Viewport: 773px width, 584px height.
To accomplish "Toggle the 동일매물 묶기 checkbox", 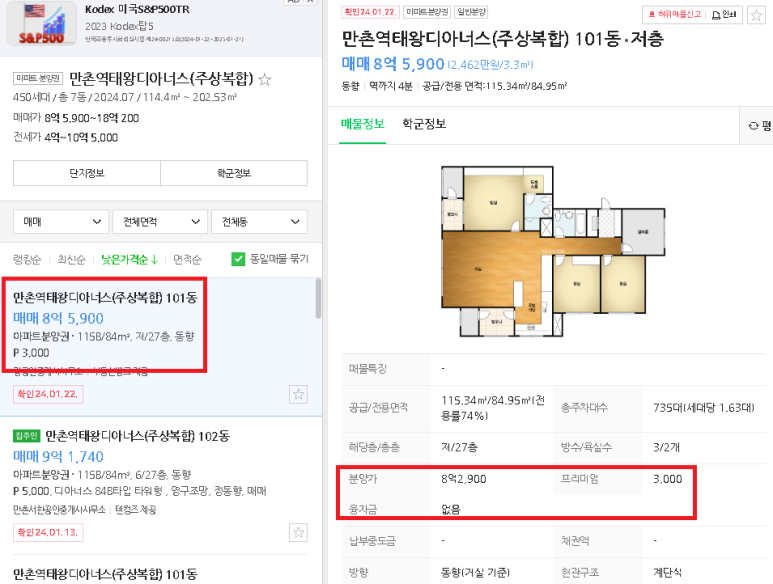I will pyautogui.click(x=238, y=259).
